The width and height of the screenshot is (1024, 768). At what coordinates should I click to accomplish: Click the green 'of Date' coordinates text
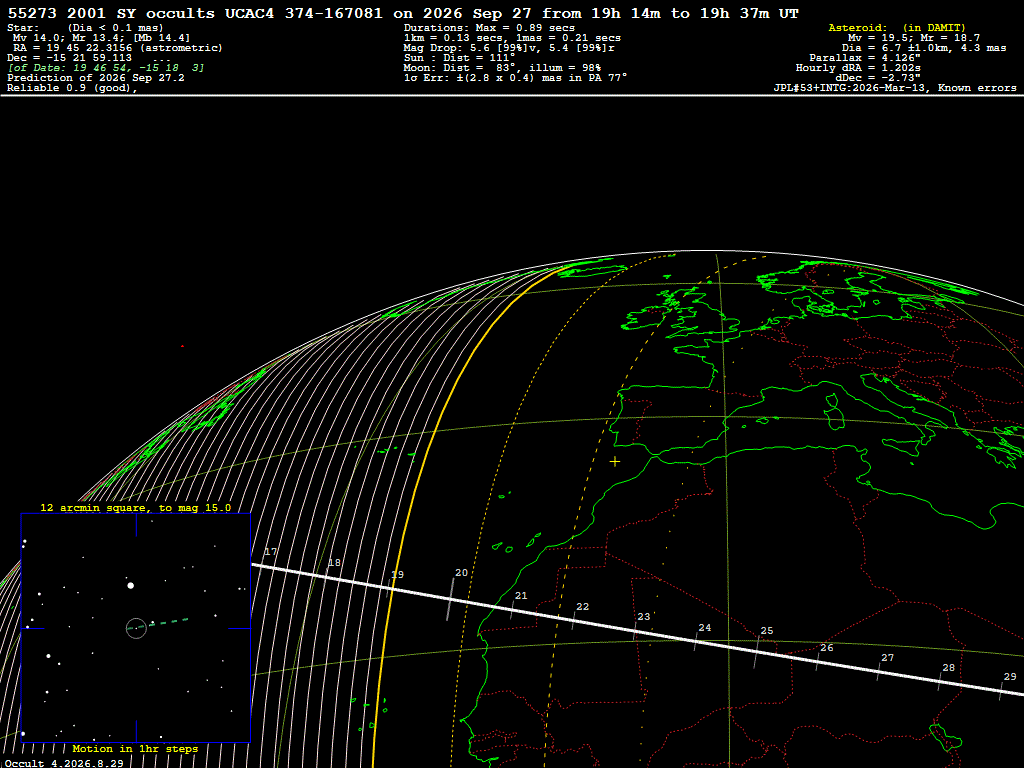point(106,68)
